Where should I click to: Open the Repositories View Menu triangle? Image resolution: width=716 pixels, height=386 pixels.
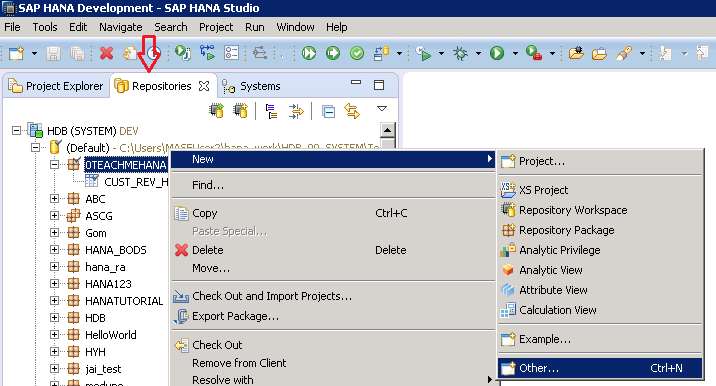pyautogui.click(x=382, y=109)
